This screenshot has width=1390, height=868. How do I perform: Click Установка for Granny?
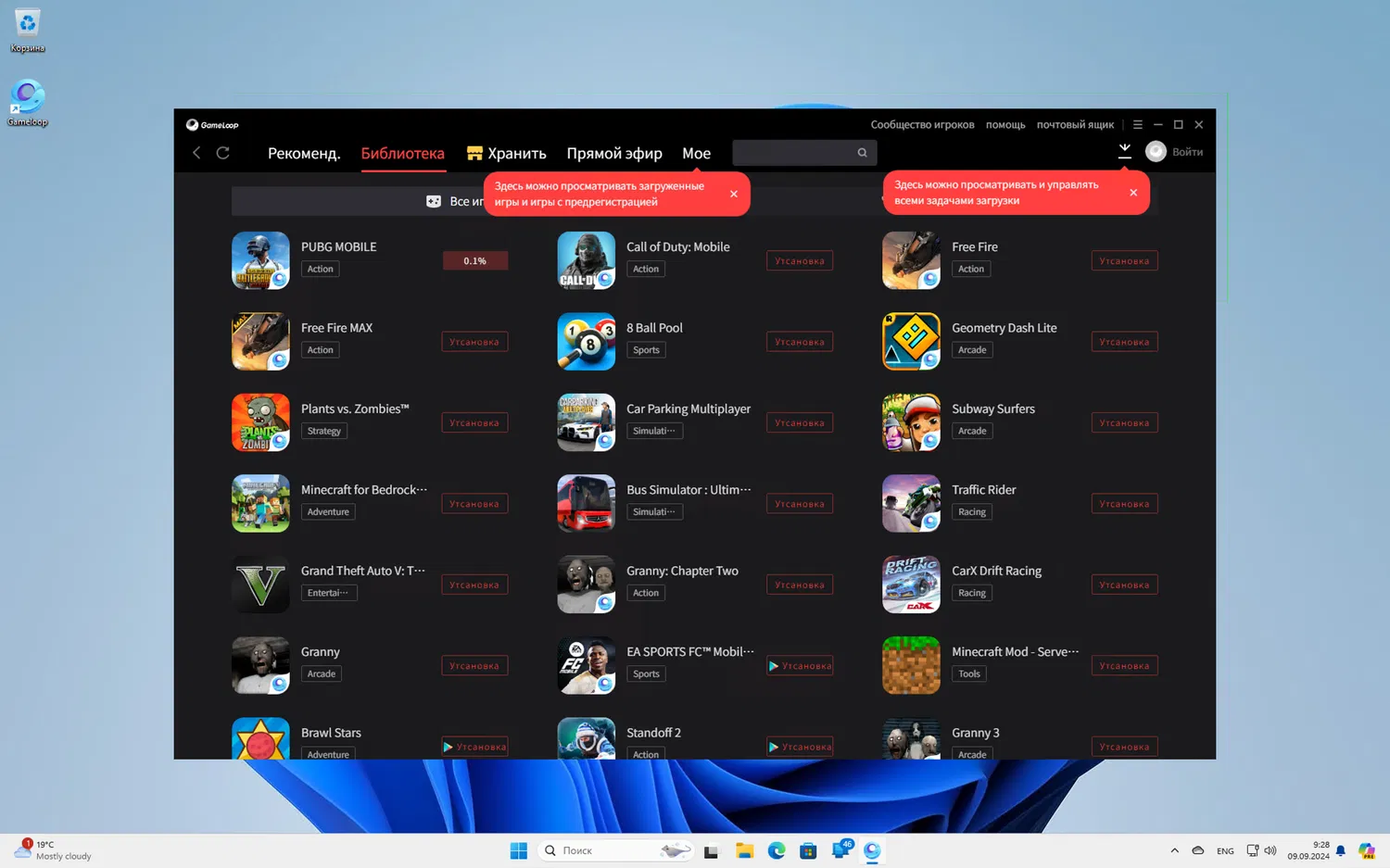tap(474, 666)
